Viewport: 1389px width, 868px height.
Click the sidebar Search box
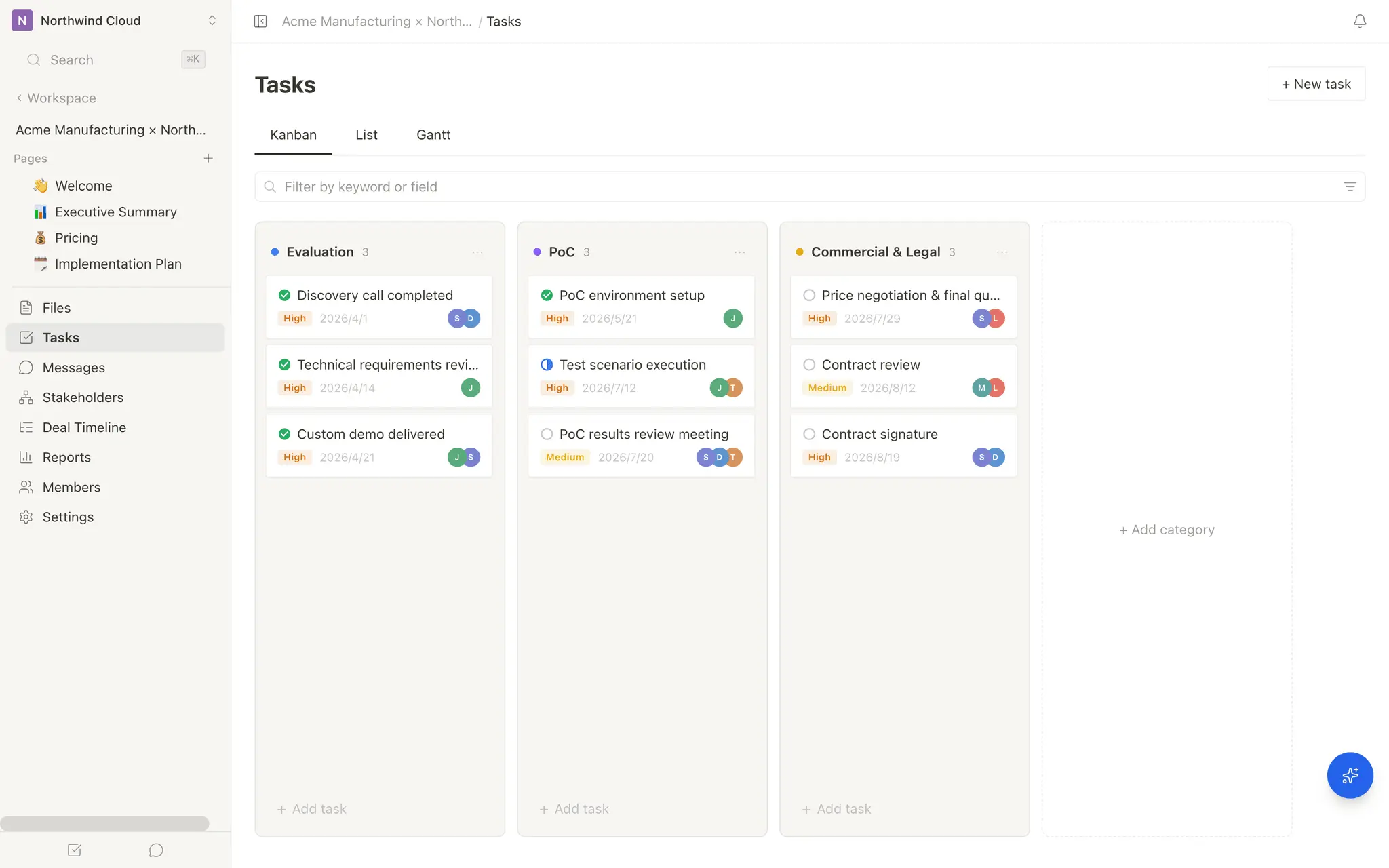pyautogui.click(x=115, y=60)
